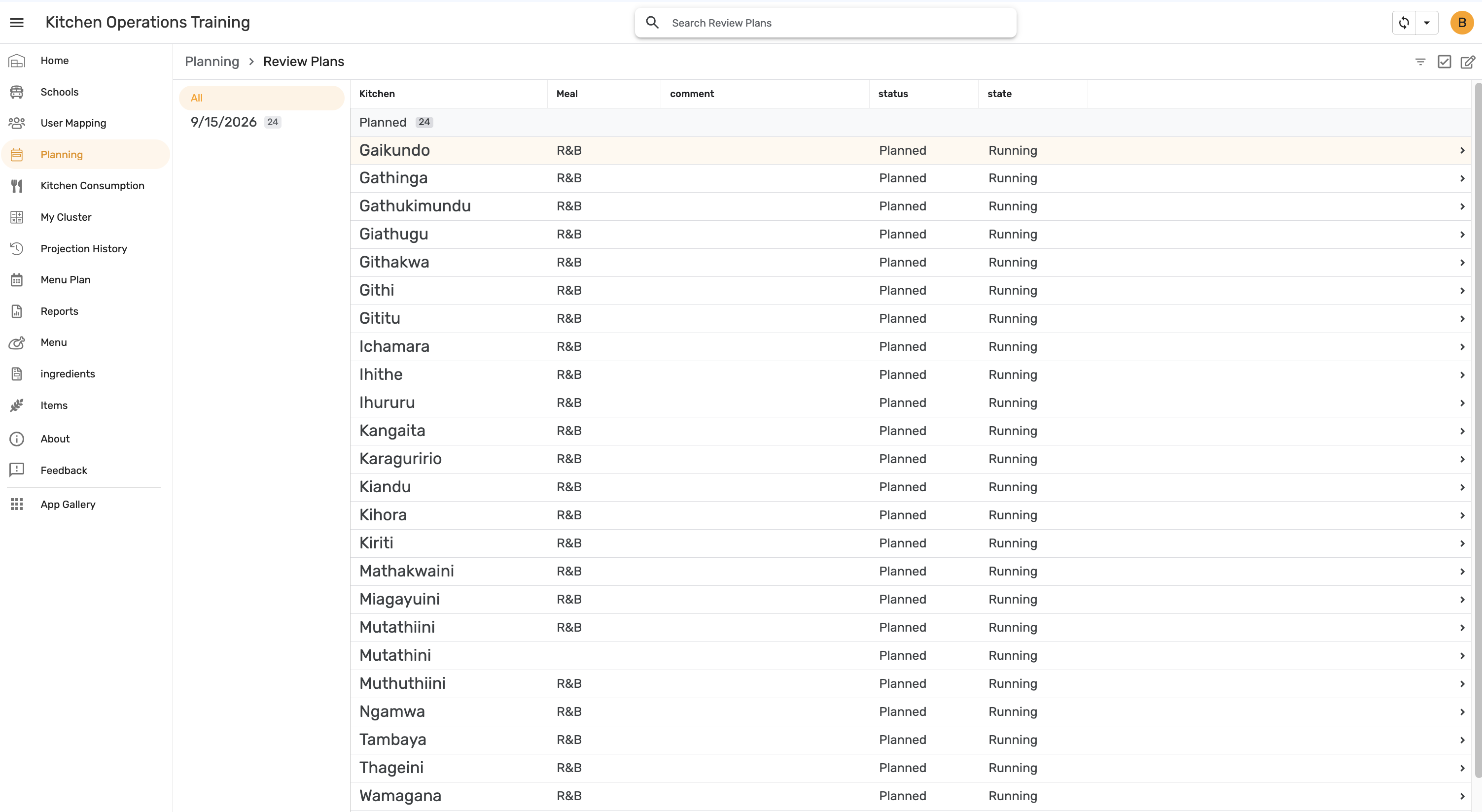The height and width of the screenshot is (812, 1482).
Task: Open the Wamagana row chevron
Action: point(1462,796)
